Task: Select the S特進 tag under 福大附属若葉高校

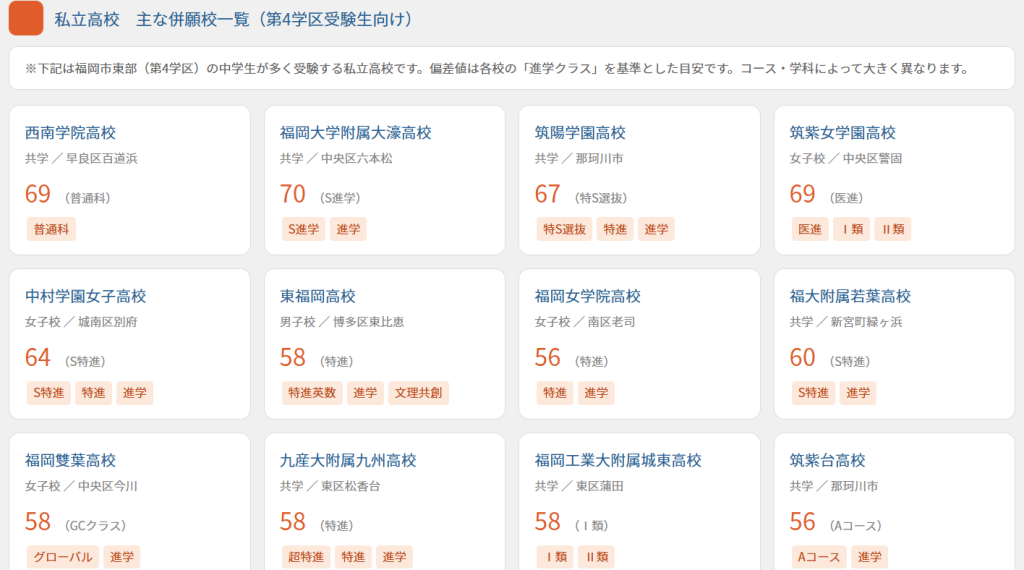Action: click(x=814, y=393)
